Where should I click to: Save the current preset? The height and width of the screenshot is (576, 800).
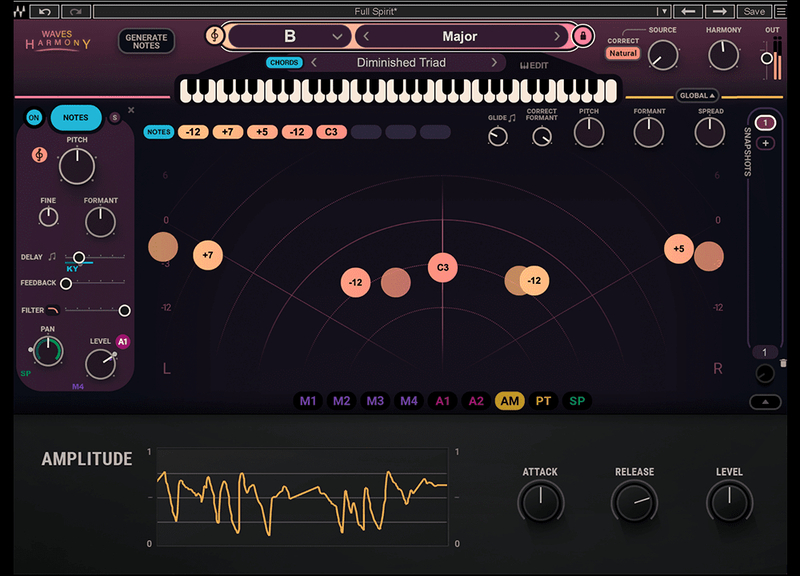click(x=754, y=11)
